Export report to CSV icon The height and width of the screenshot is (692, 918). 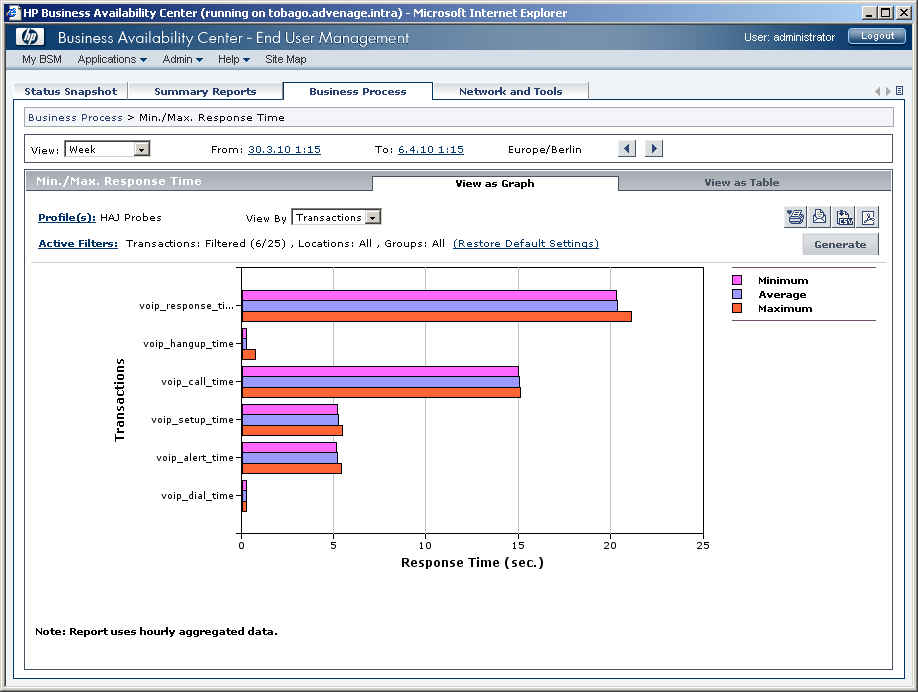coord(844,217)
